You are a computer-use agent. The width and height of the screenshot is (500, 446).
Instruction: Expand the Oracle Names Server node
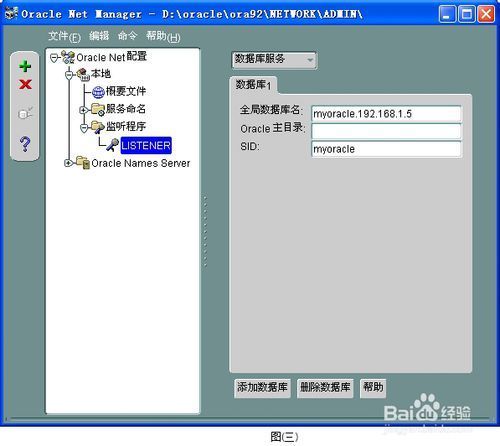69,163
